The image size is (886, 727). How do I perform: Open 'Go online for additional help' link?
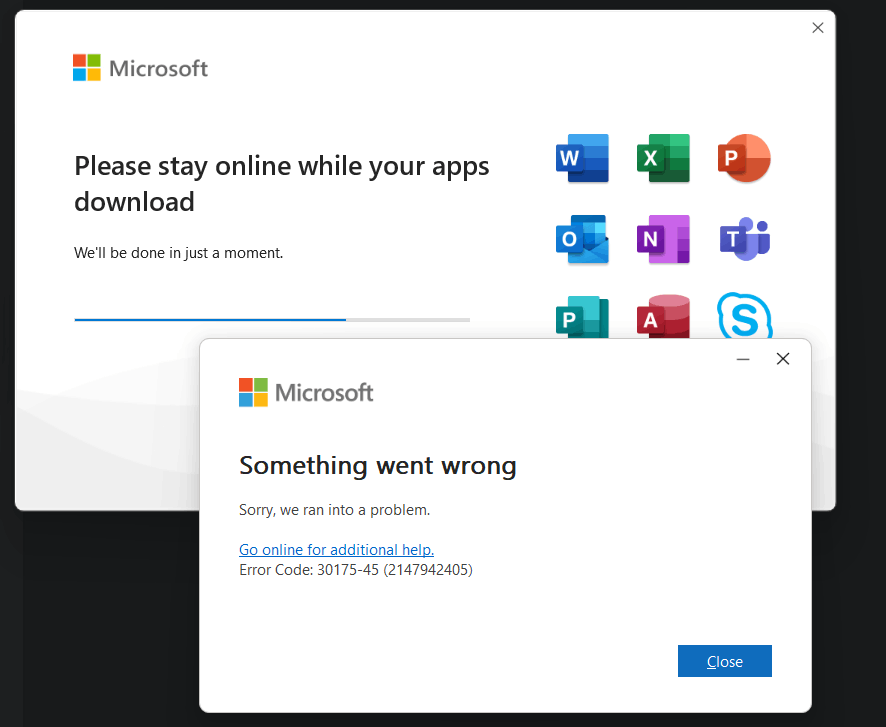tap(336, 550)
